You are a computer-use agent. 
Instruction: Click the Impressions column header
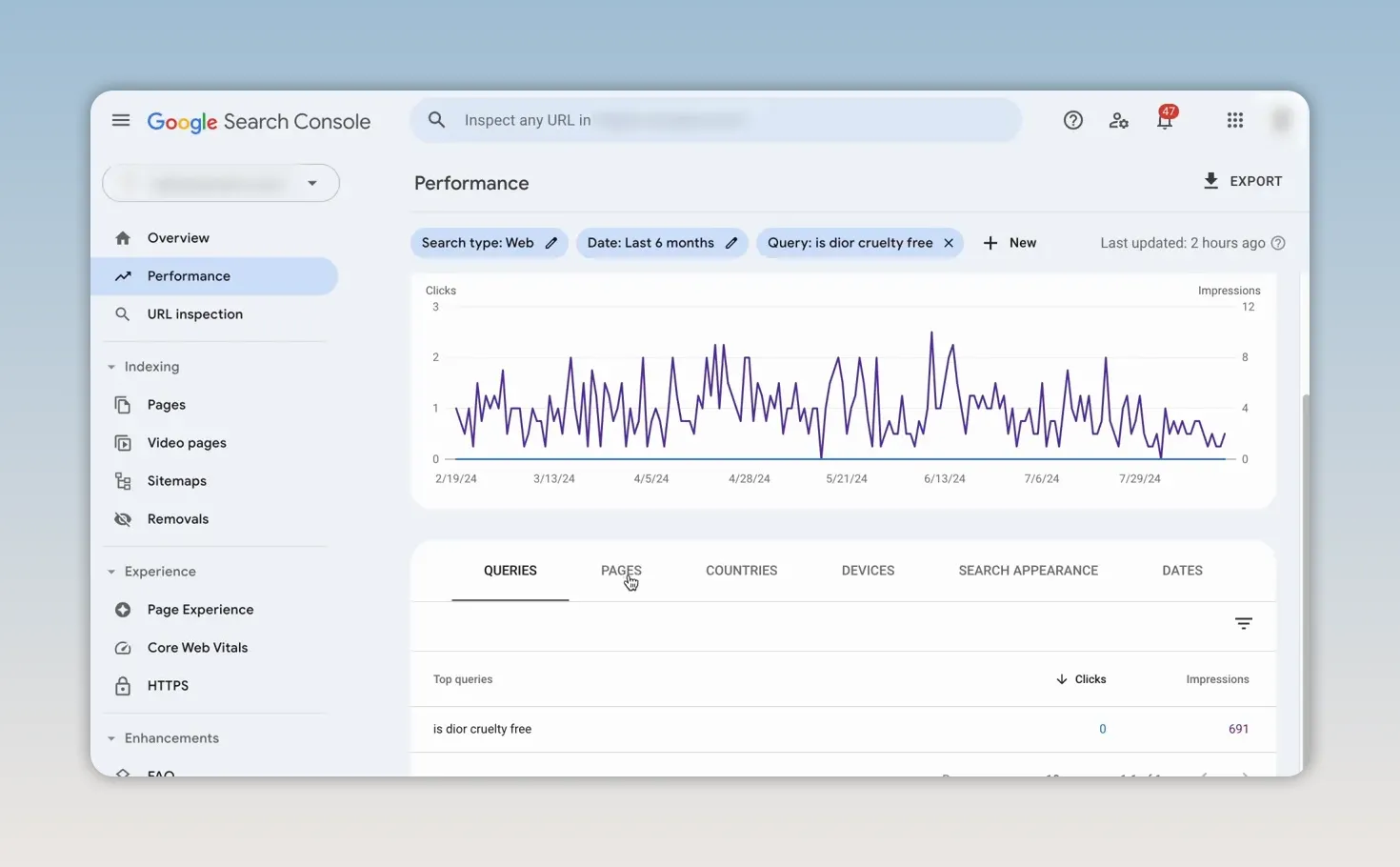pyautogui.click(x=1217, y=679)
